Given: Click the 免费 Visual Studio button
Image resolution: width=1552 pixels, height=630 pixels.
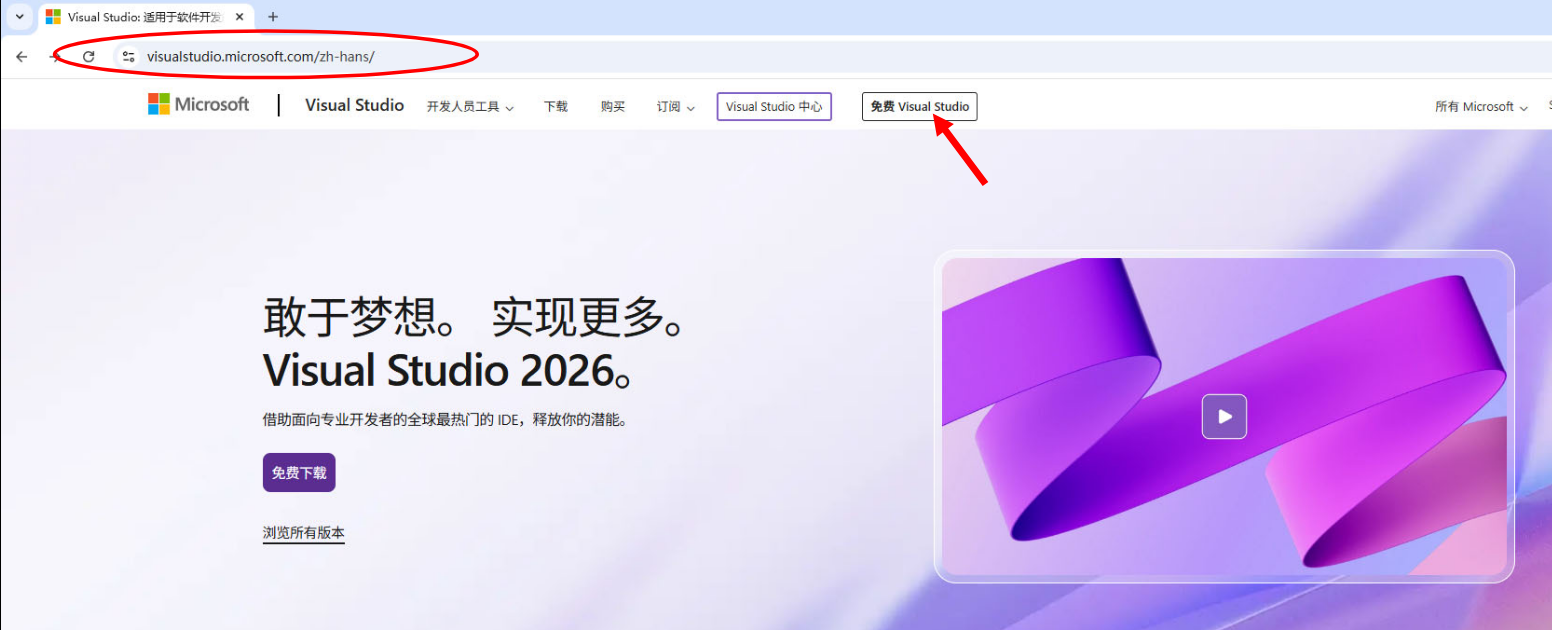Looking at the screenshot, I should point(919,107).
